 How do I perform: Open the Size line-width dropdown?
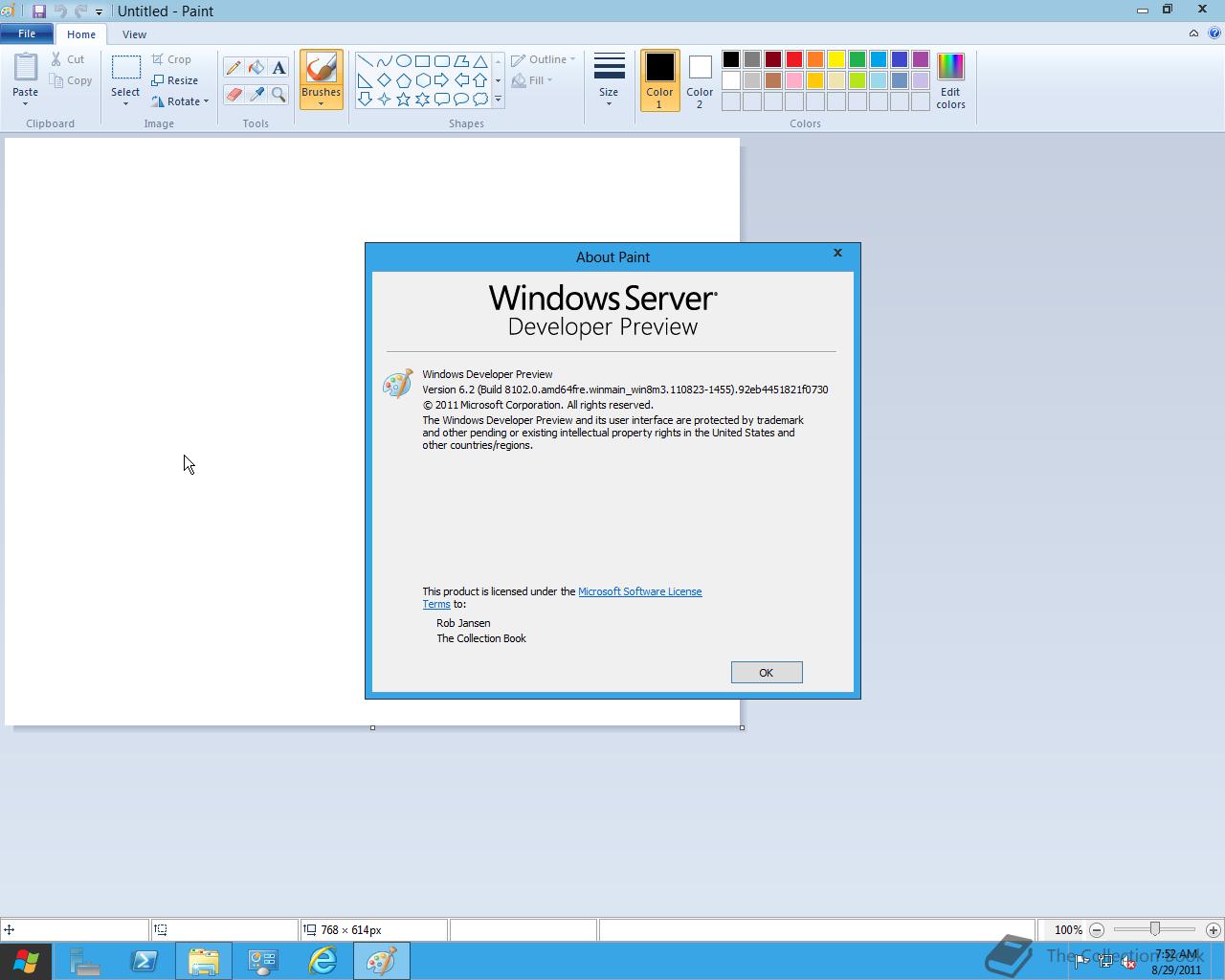pos(609,81)
